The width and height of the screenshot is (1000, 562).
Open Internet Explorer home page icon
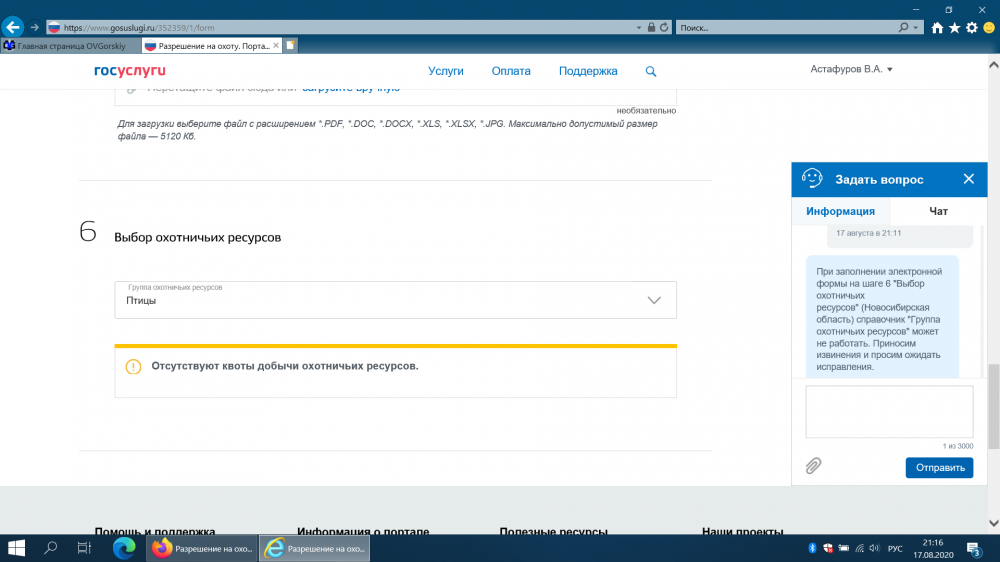click(x=937, y=28)
